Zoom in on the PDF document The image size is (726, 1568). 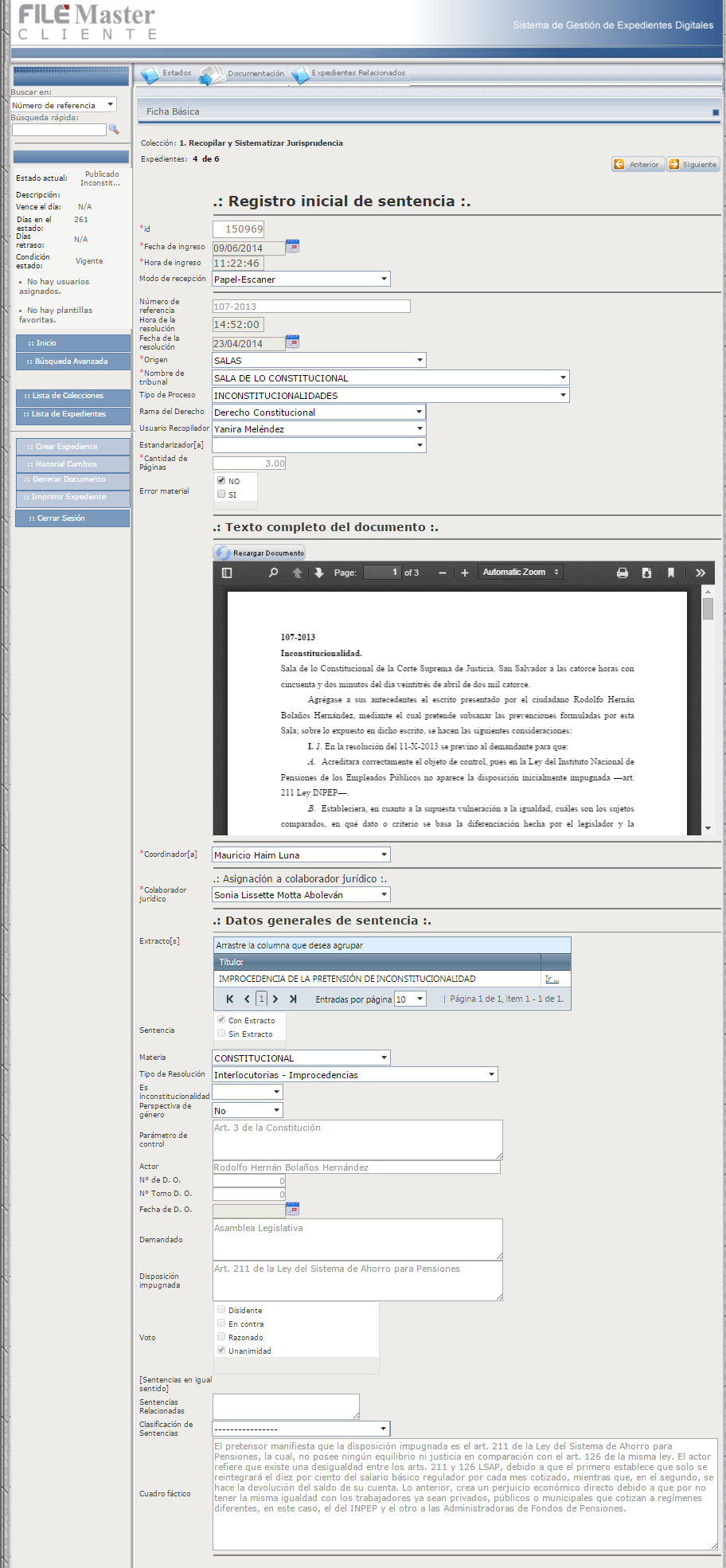[465, 573]
